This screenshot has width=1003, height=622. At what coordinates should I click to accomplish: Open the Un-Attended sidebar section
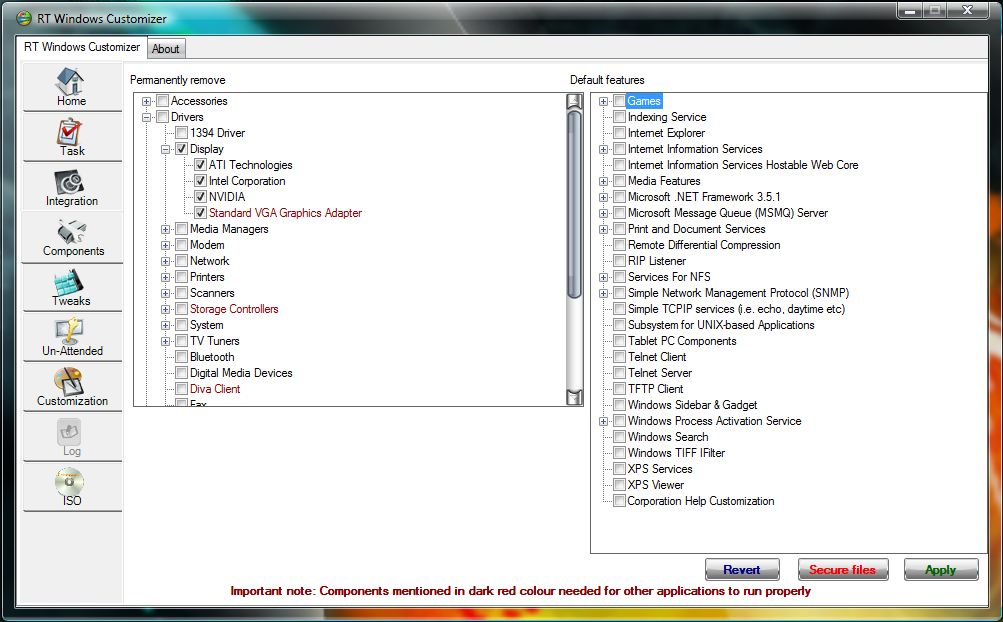72,337
